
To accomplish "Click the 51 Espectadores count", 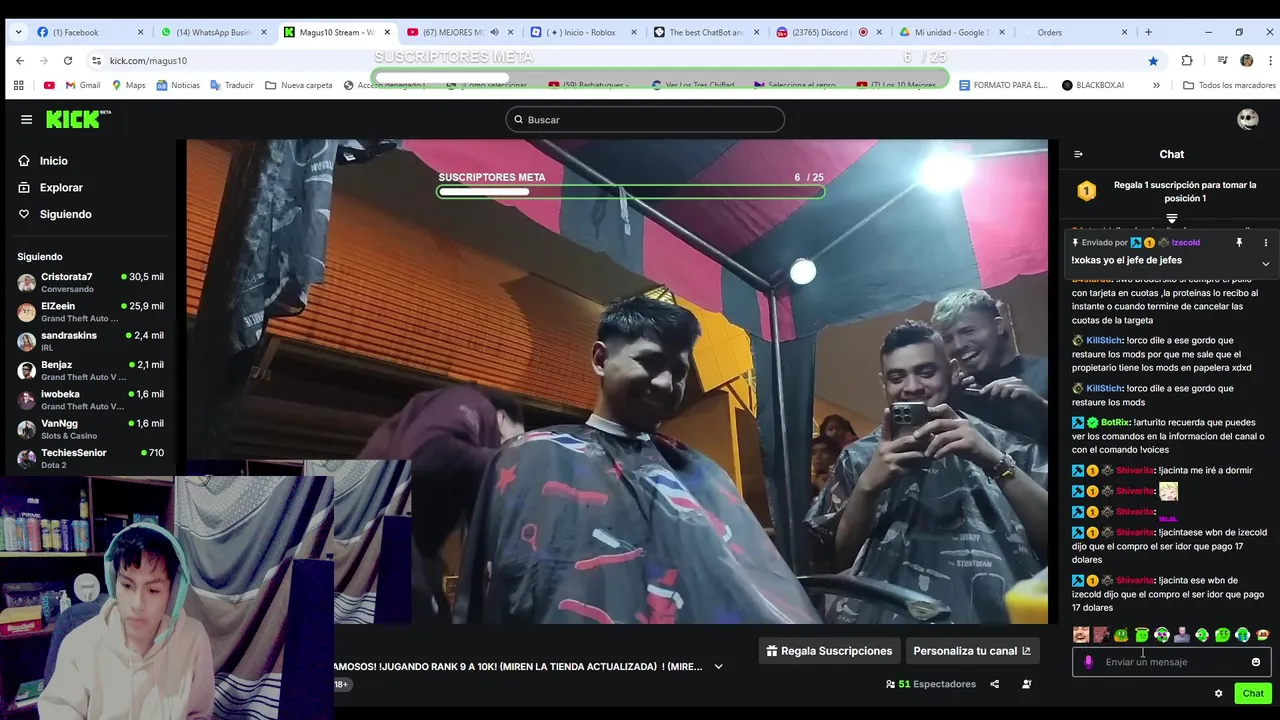I will [931, 684].
